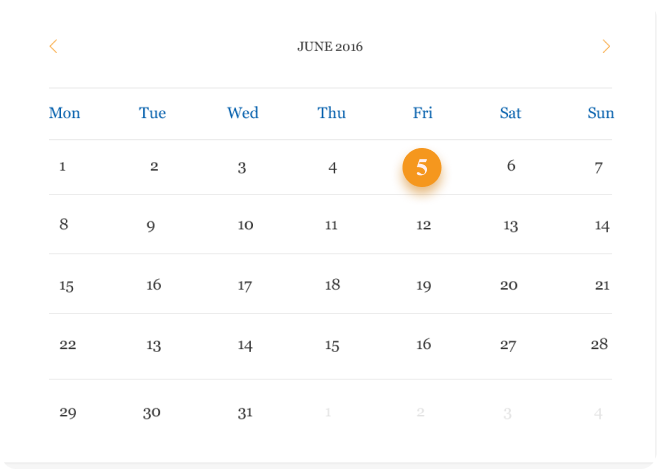This screenshot has height=469, width=657.
Task: Click the Sat weekday header
Action: click(x=510, y=113)
